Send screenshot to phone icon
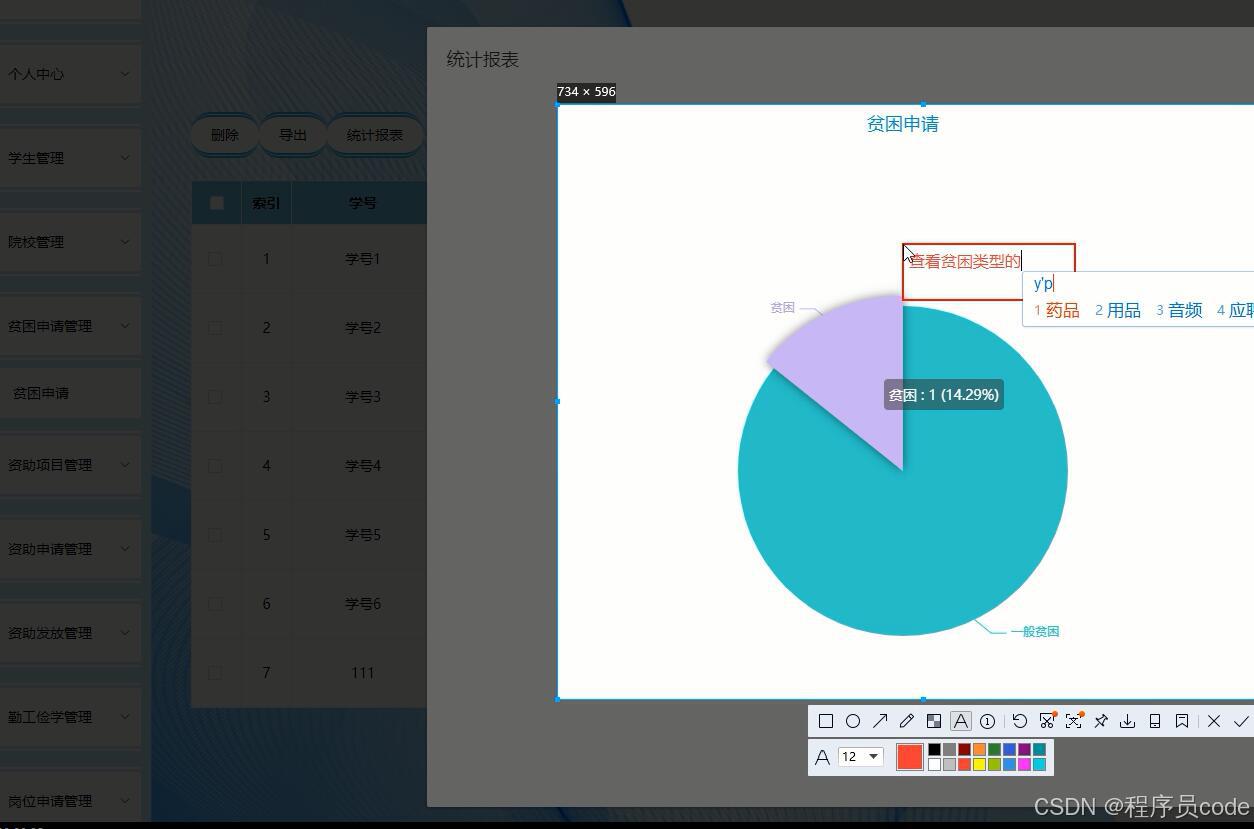This screenshot has width=1254, height=829. (1155, 721)
